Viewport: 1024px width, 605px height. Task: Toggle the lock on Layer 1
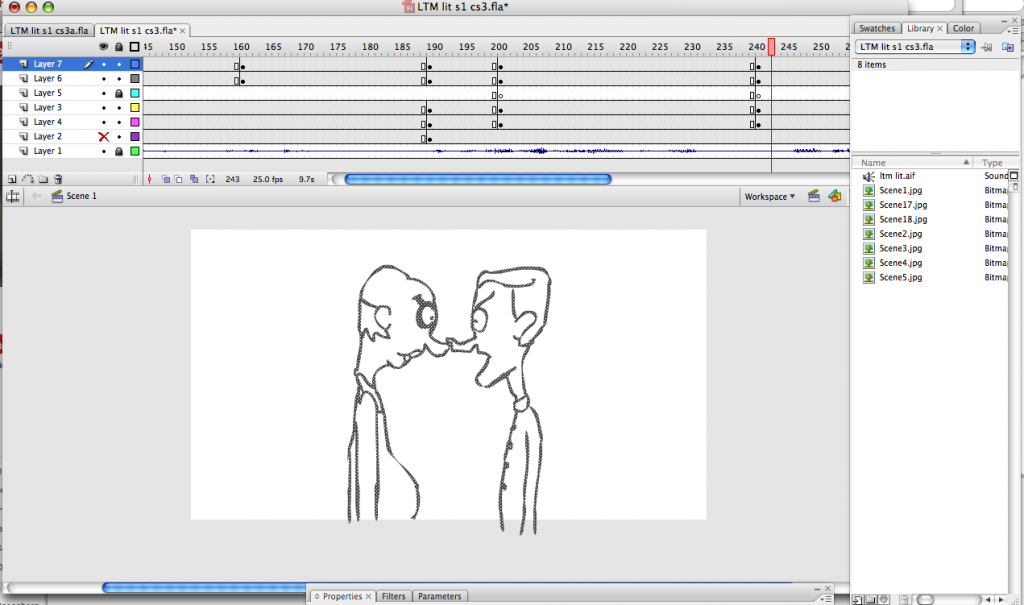coord(119,151)
